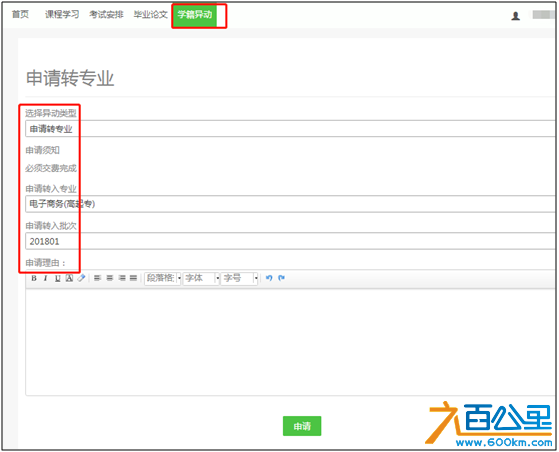Viewport: 559px width, 452px height.
Task: Click the green 申请 submit button
Action: click(x=302, y=426)
